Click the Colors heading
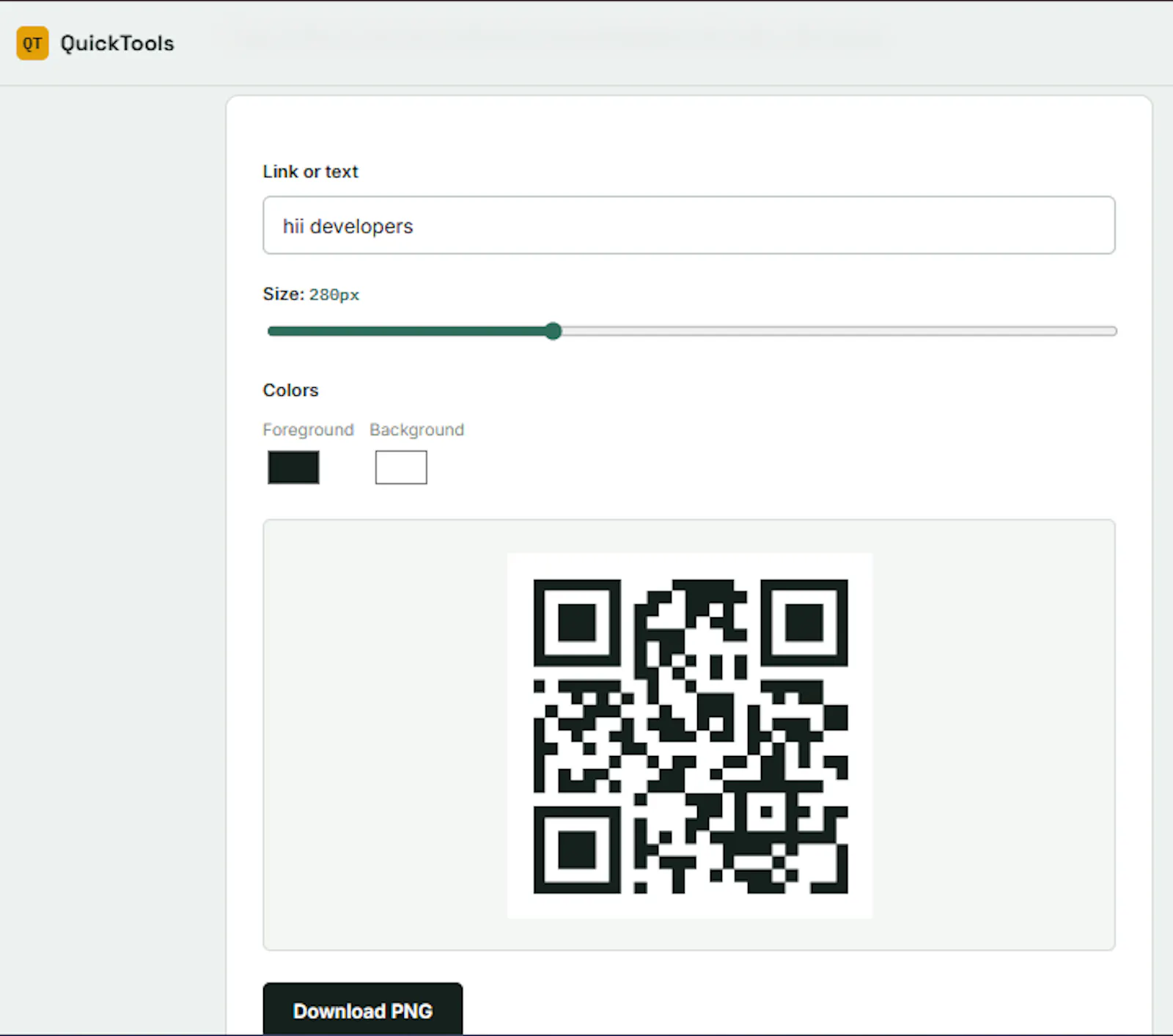The height and width of the screenshot is (1036, 1173). 290,390
